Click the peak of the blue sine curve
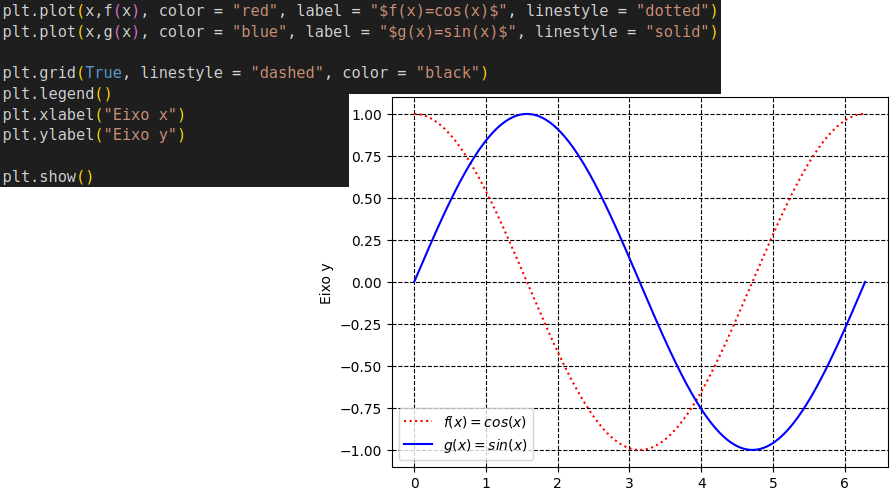The width and height of the screenshot is (894, 489). [527, 114]
